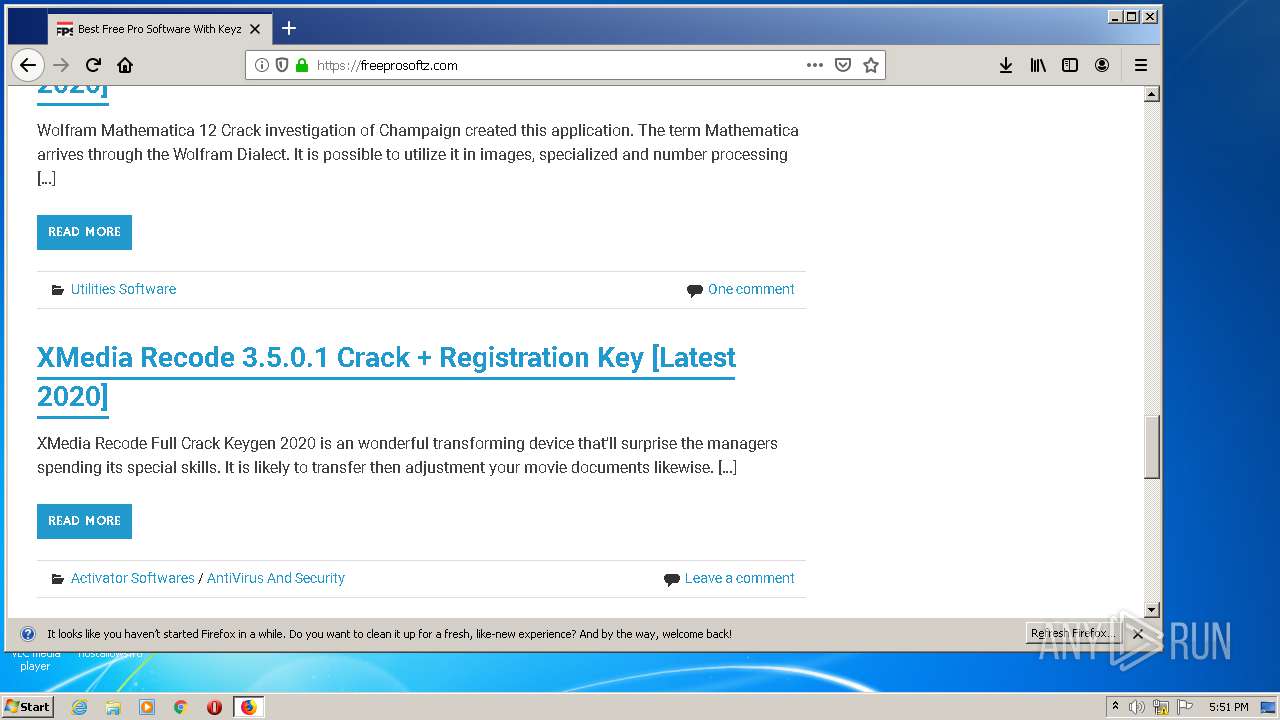Open the Windows Start menu

28,706
